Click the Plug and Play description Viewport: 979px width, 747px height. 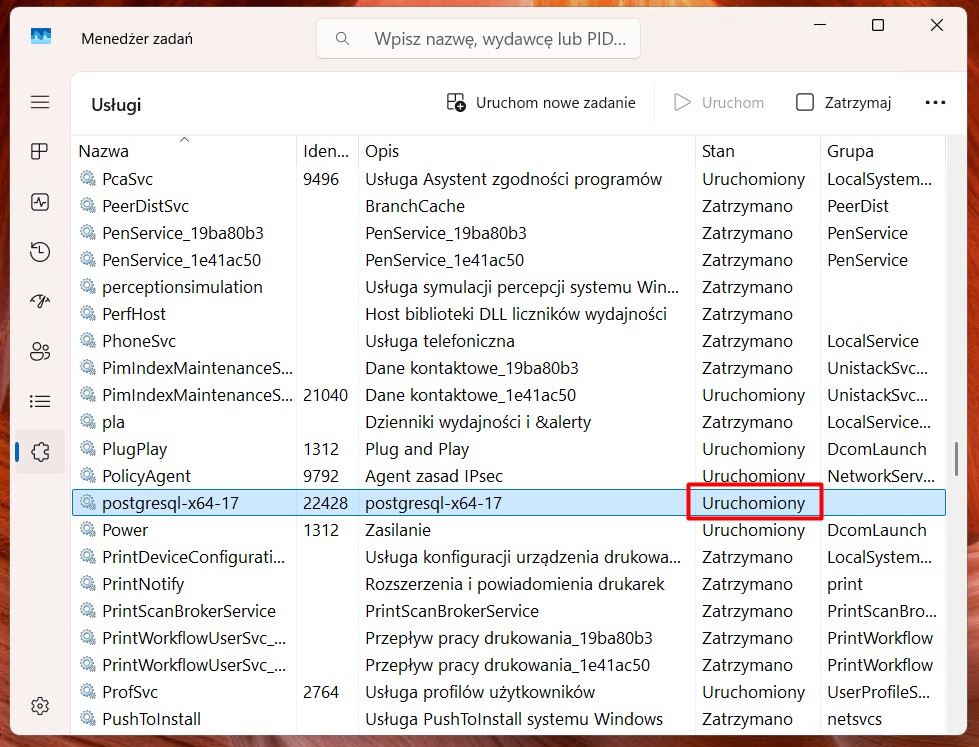point(417,448)
